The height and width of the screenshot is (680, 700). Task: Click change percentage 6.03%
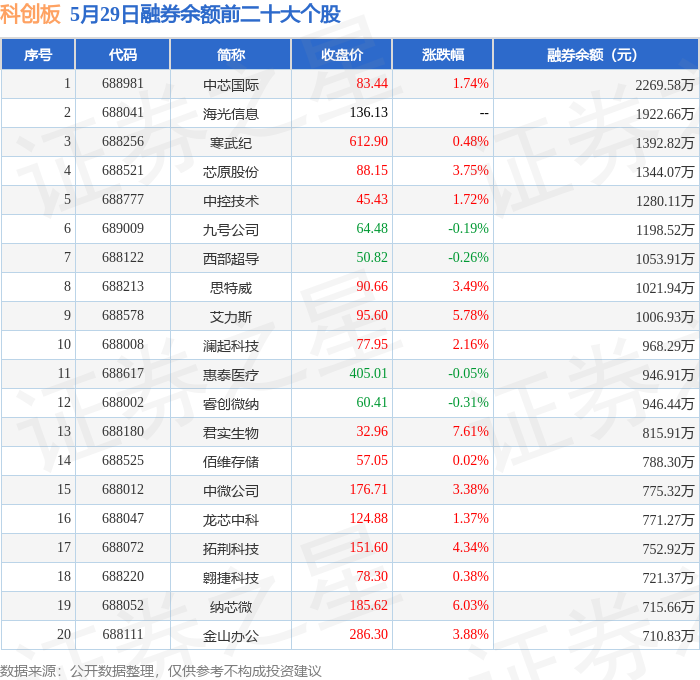(x=471, y=606)
